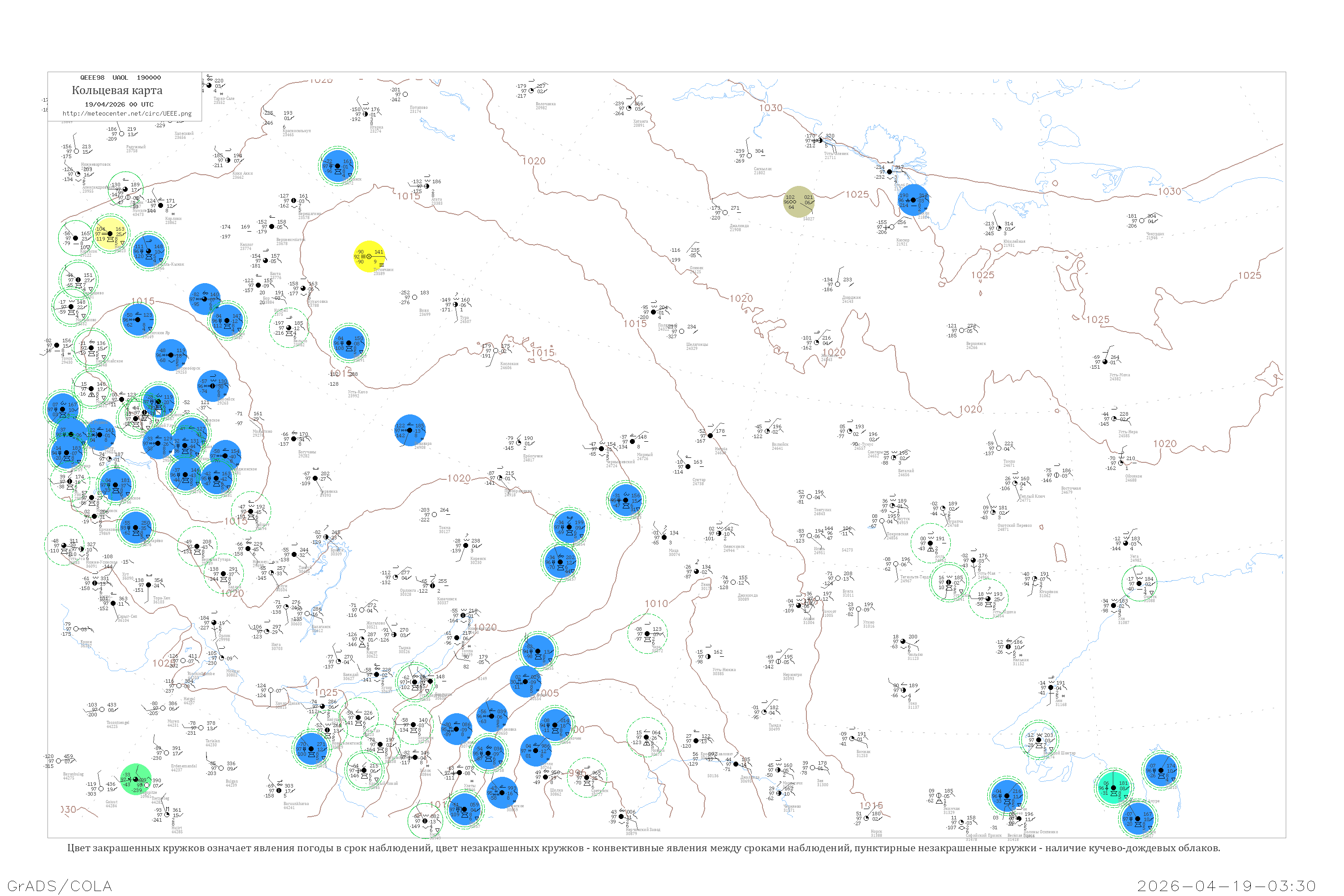This screenshot has width=1344, height=896.
Task: Open the meteocenter.net UEEE.png URL
Action: point(127,114)
